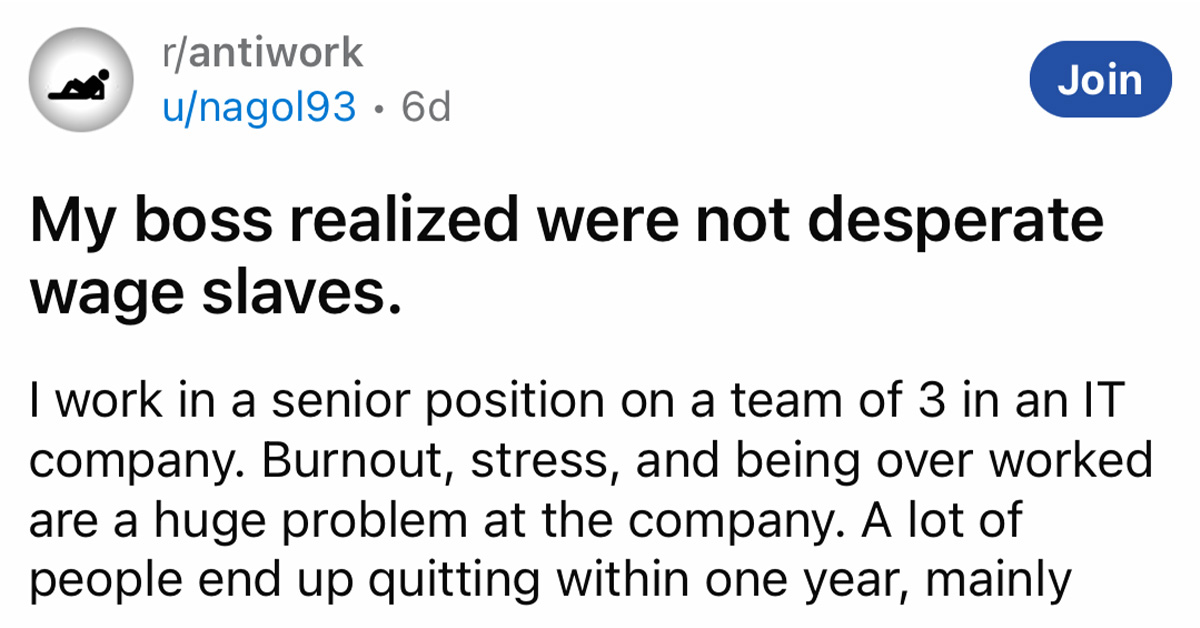The height and width of the screenshot is (628, 1200).
Task: Open the r/antiwork subreddit link
Action: tap(262, 55)
